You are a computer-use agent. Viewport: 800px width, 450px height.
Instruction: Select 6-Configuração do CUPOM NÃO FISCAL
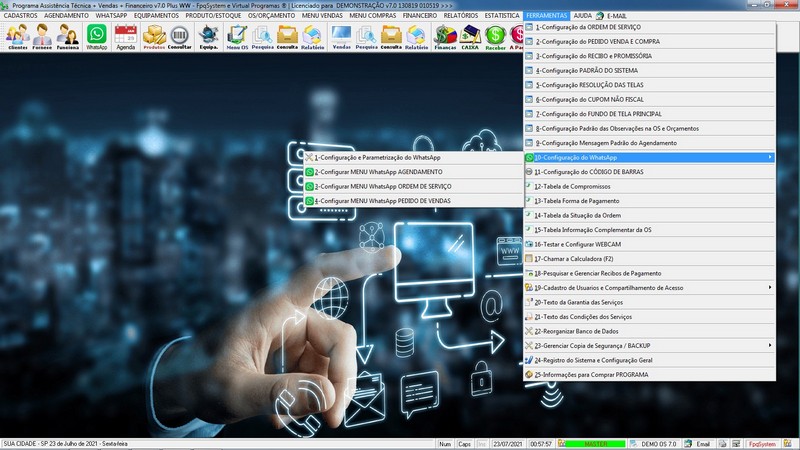pyautogui.click(x=649, y=99)
